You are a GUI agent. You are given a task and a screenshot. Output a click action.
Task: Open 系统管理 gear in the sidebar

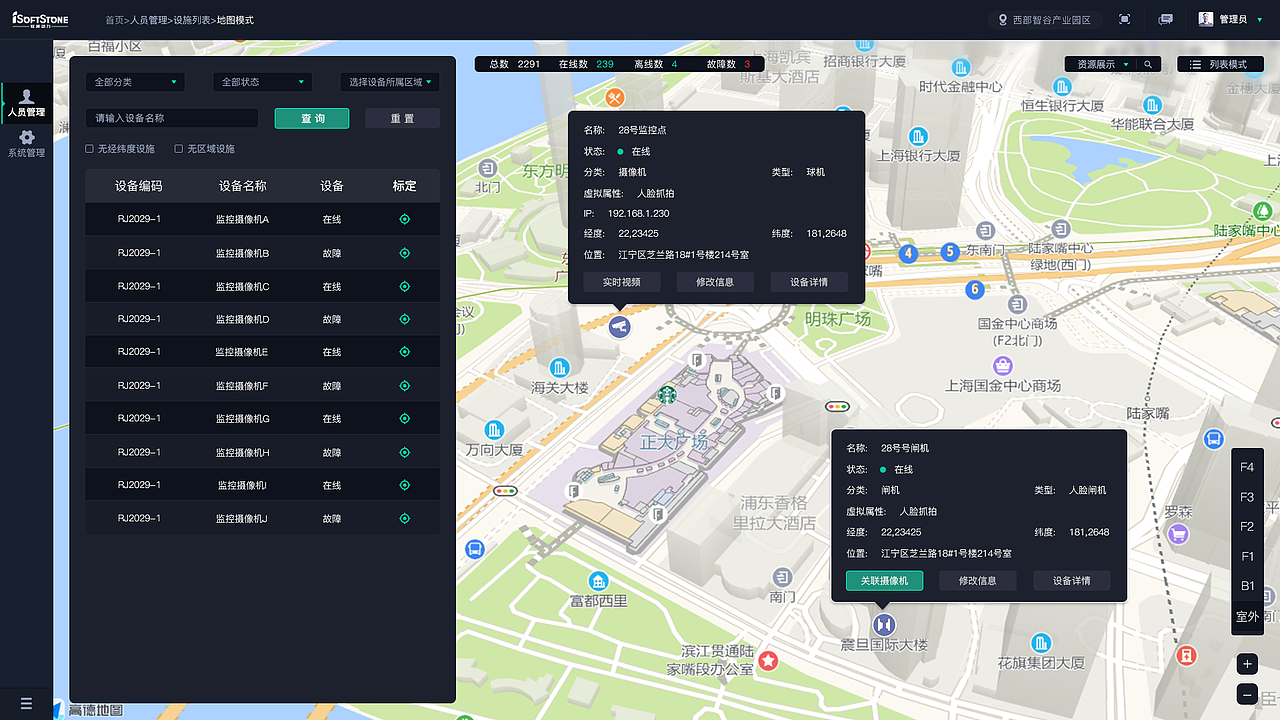pos(27,144)
